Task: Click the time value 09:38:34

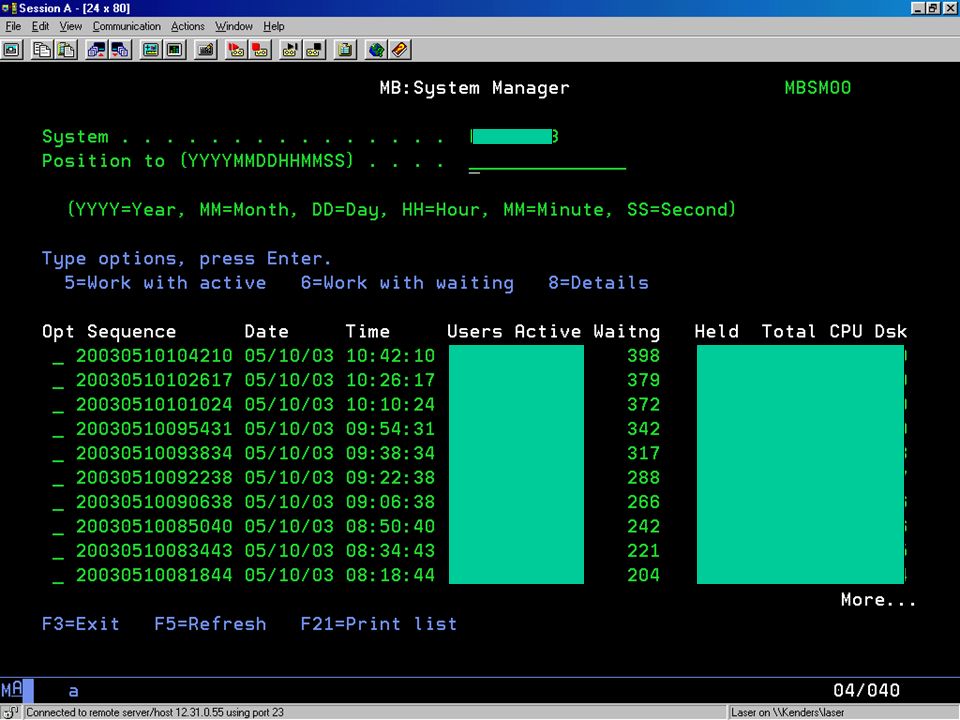Action: click(390, 453)
